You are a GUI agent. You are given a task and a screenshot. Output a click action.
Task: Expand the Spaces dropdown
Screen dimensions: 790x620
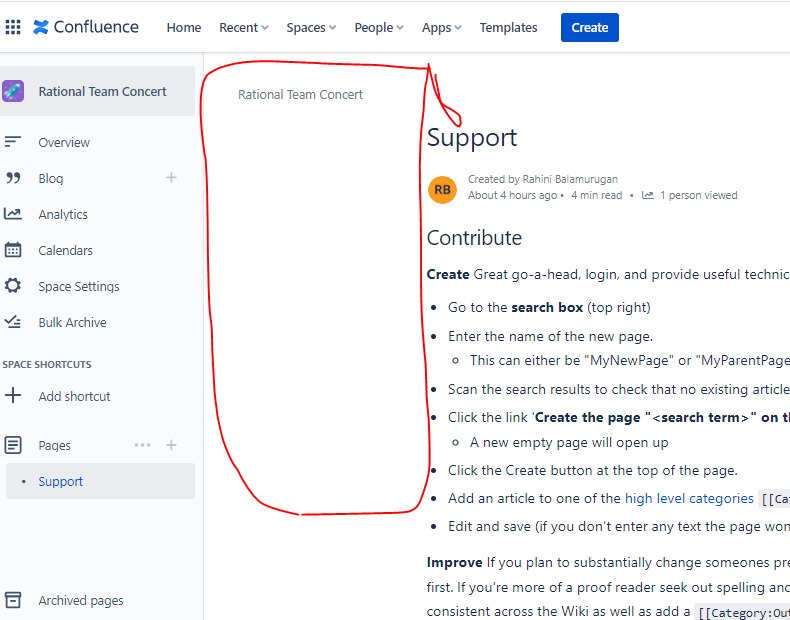311,27
